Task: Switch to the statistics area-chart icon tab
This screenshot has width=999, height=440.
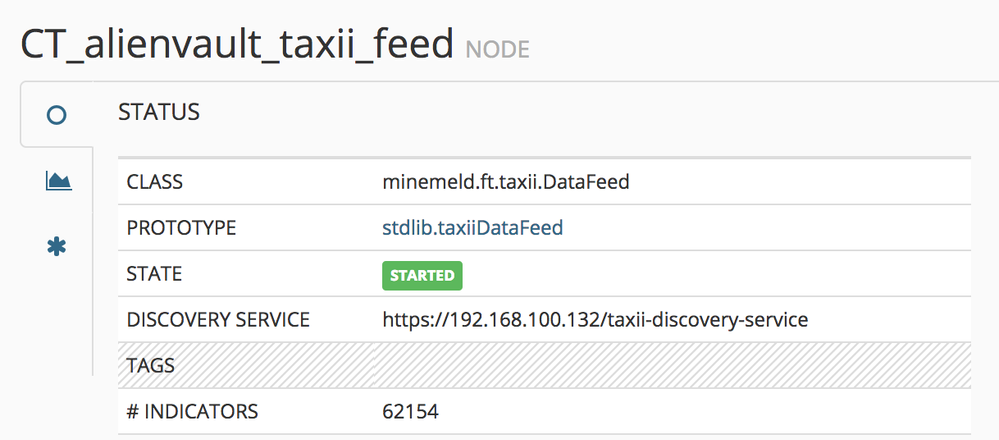Action: [x=58, y=181]
